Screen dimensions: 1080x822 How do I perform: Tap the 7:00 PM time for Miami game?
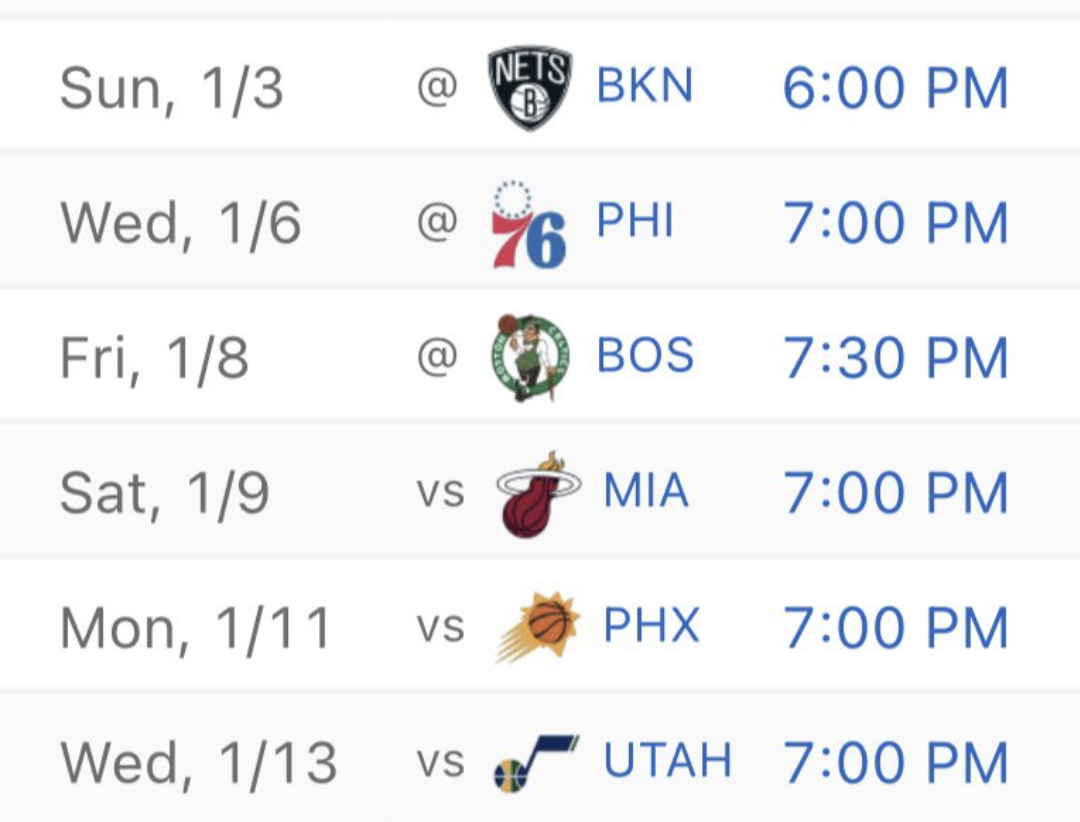tap(895, 493)
